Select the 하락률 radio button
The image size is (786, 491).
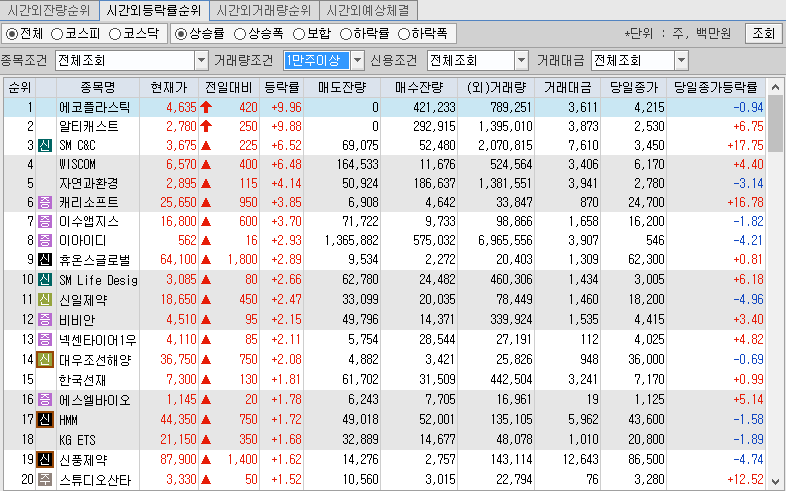click(346, 34)
